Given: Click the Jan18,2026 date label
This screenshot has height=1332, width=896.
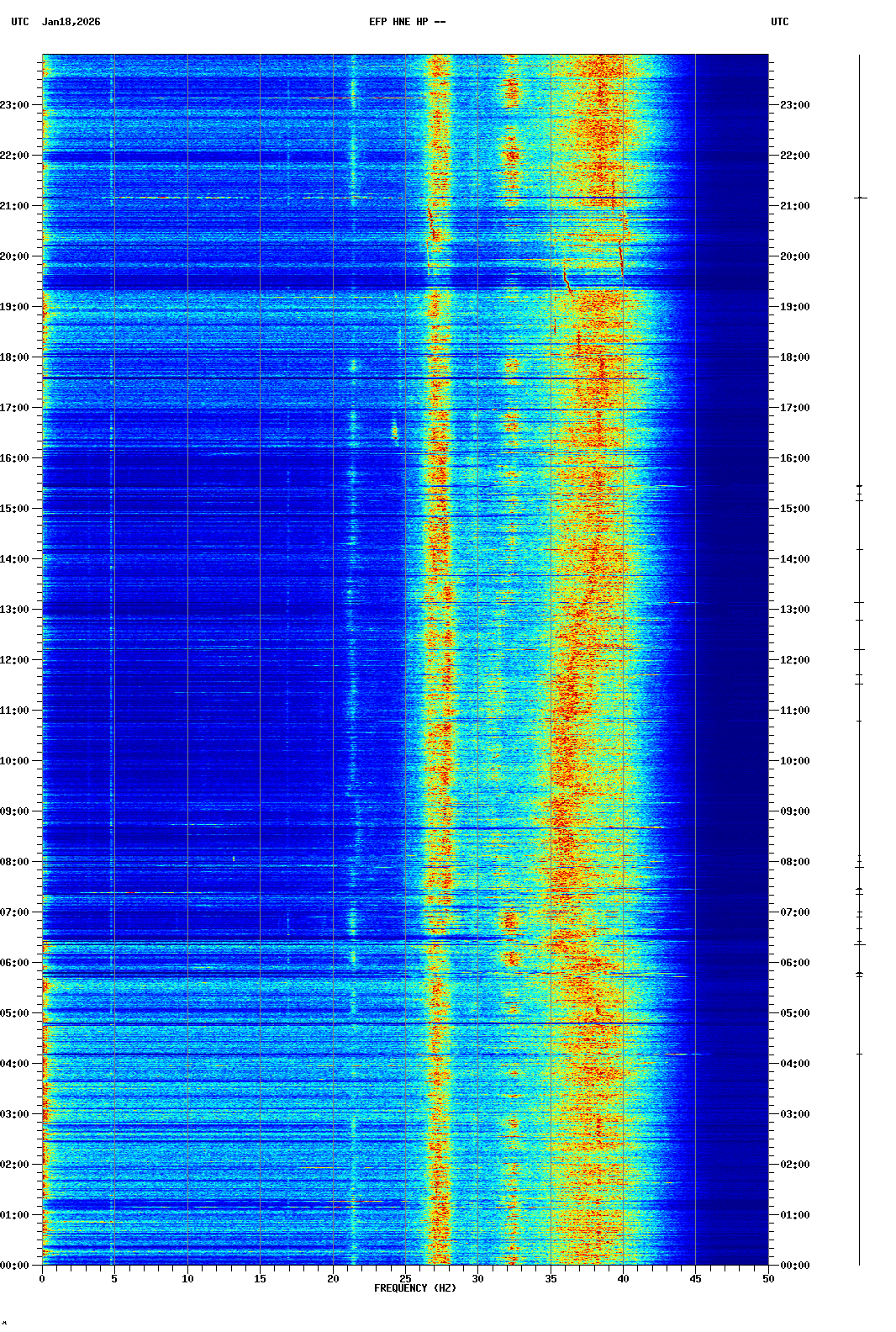Looking at the screenshot, I should point(71,22).
